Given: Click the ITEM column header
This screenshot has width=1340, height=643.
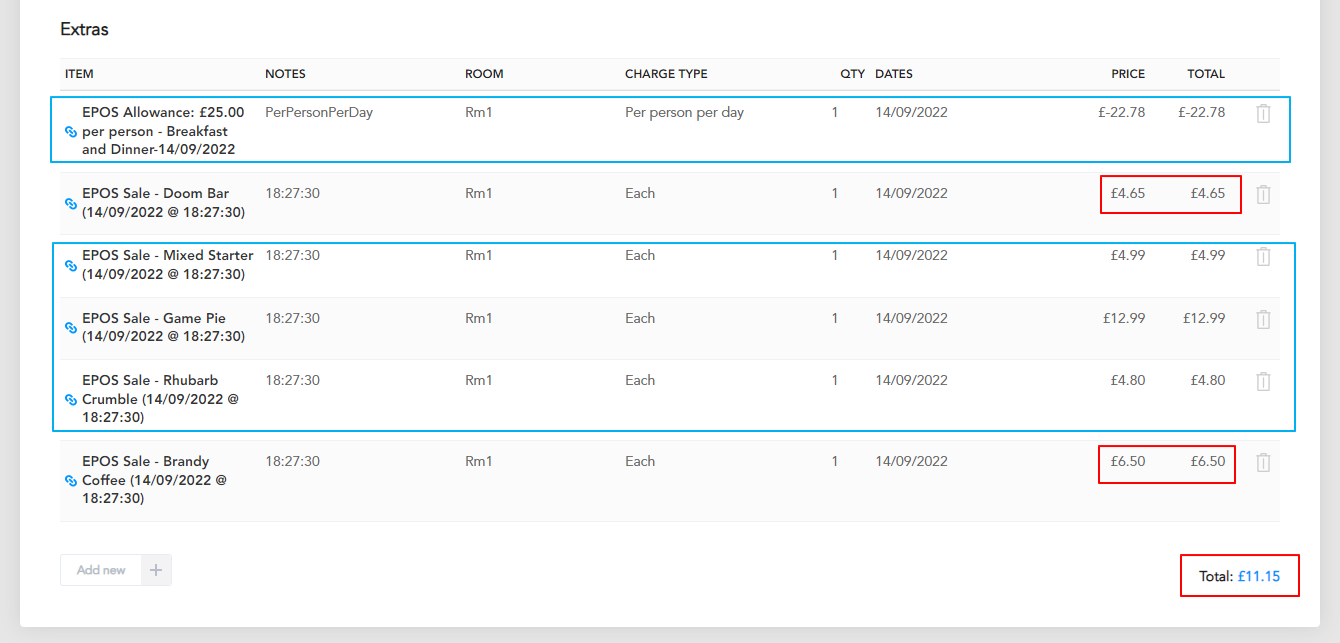Looking at the screenshot, I should click(79, 74).
